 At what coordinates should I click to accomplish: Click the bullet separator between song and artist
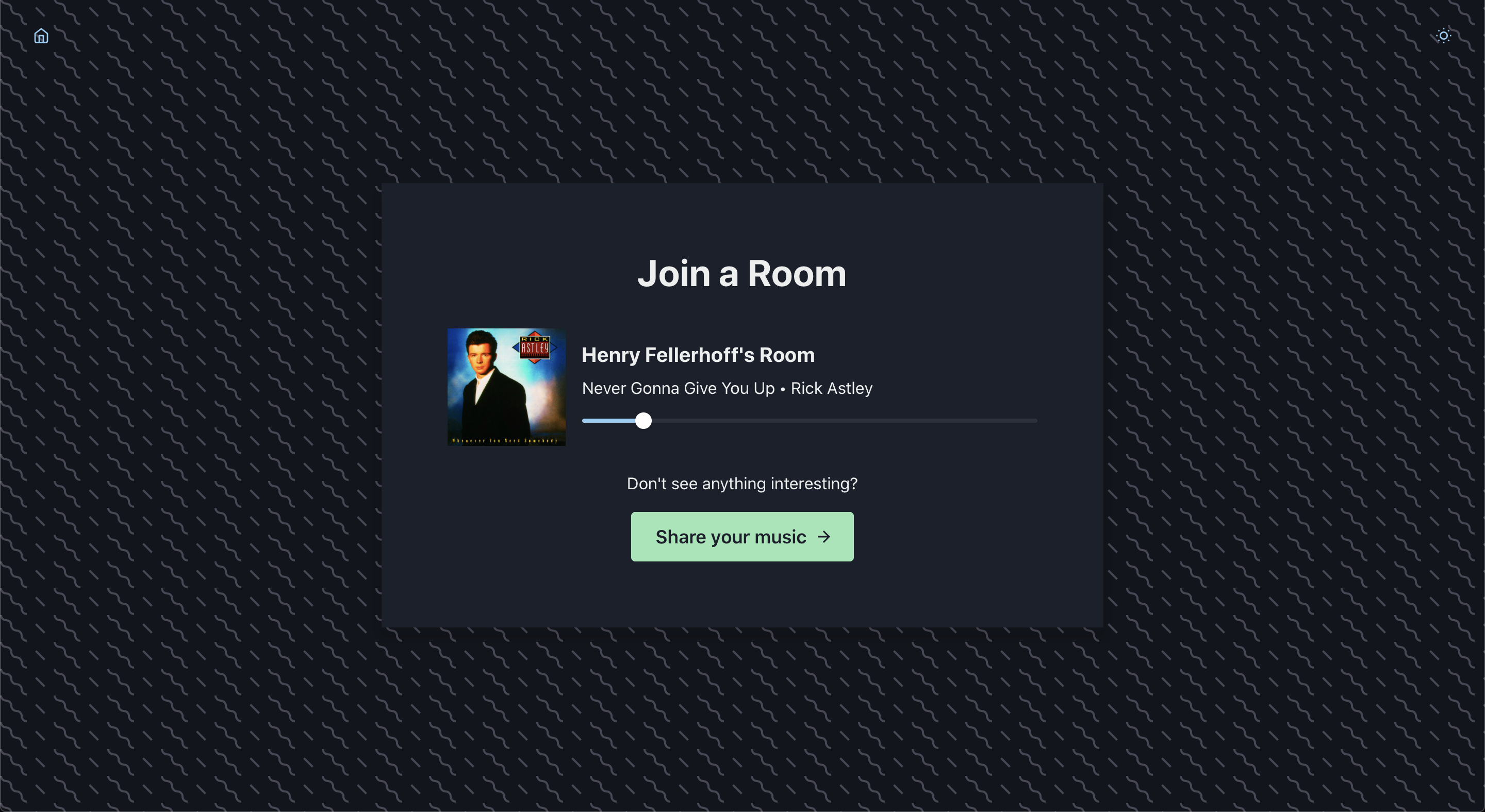(782, 390)
